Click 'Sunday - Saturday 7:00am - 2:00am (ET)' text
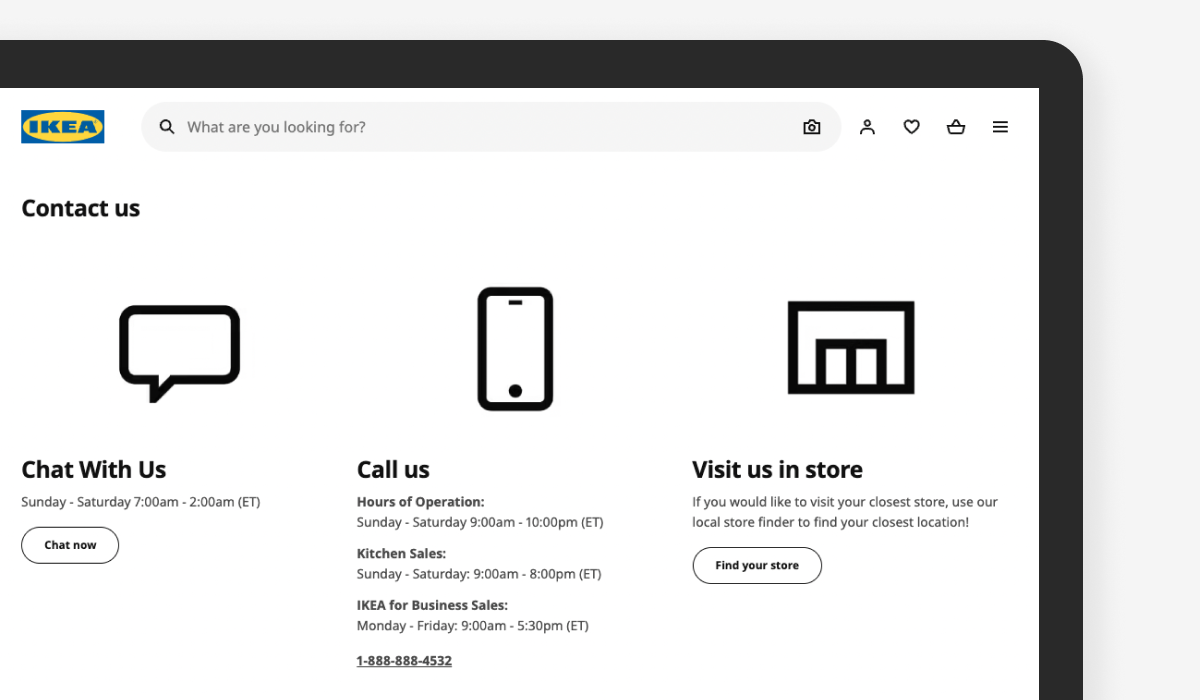The height and width of the screenshot is (700, 1200). [x=141, y=502]
